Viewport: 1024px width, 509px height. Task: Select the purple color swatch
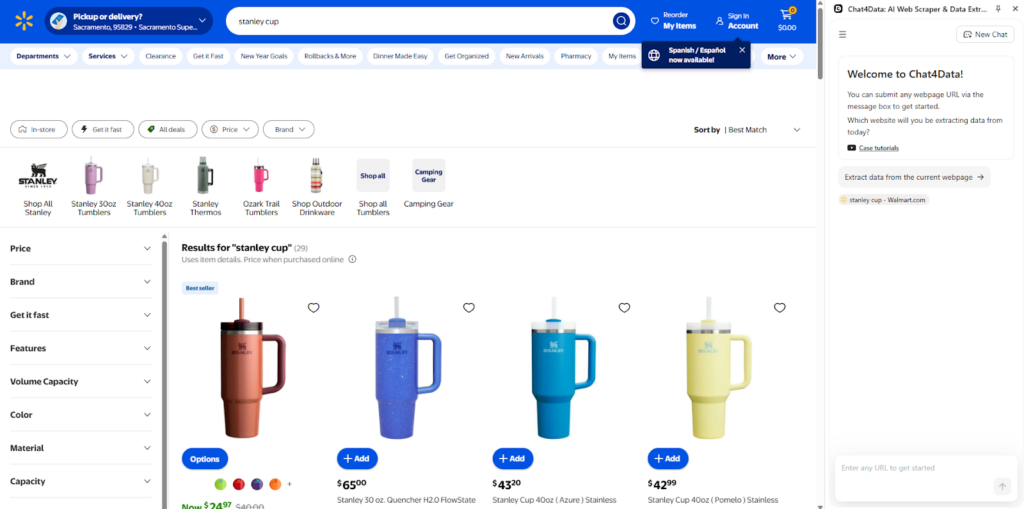point(257,484)
